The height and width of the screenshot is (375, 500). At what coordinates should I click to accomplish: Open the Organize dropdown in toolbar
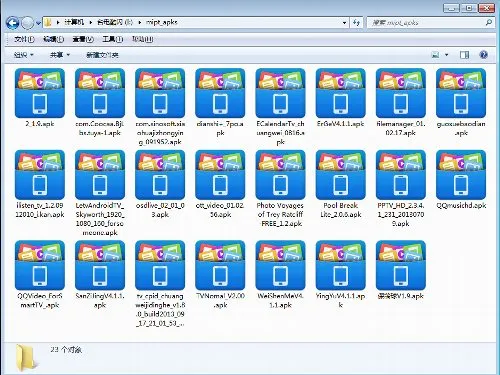24,55
